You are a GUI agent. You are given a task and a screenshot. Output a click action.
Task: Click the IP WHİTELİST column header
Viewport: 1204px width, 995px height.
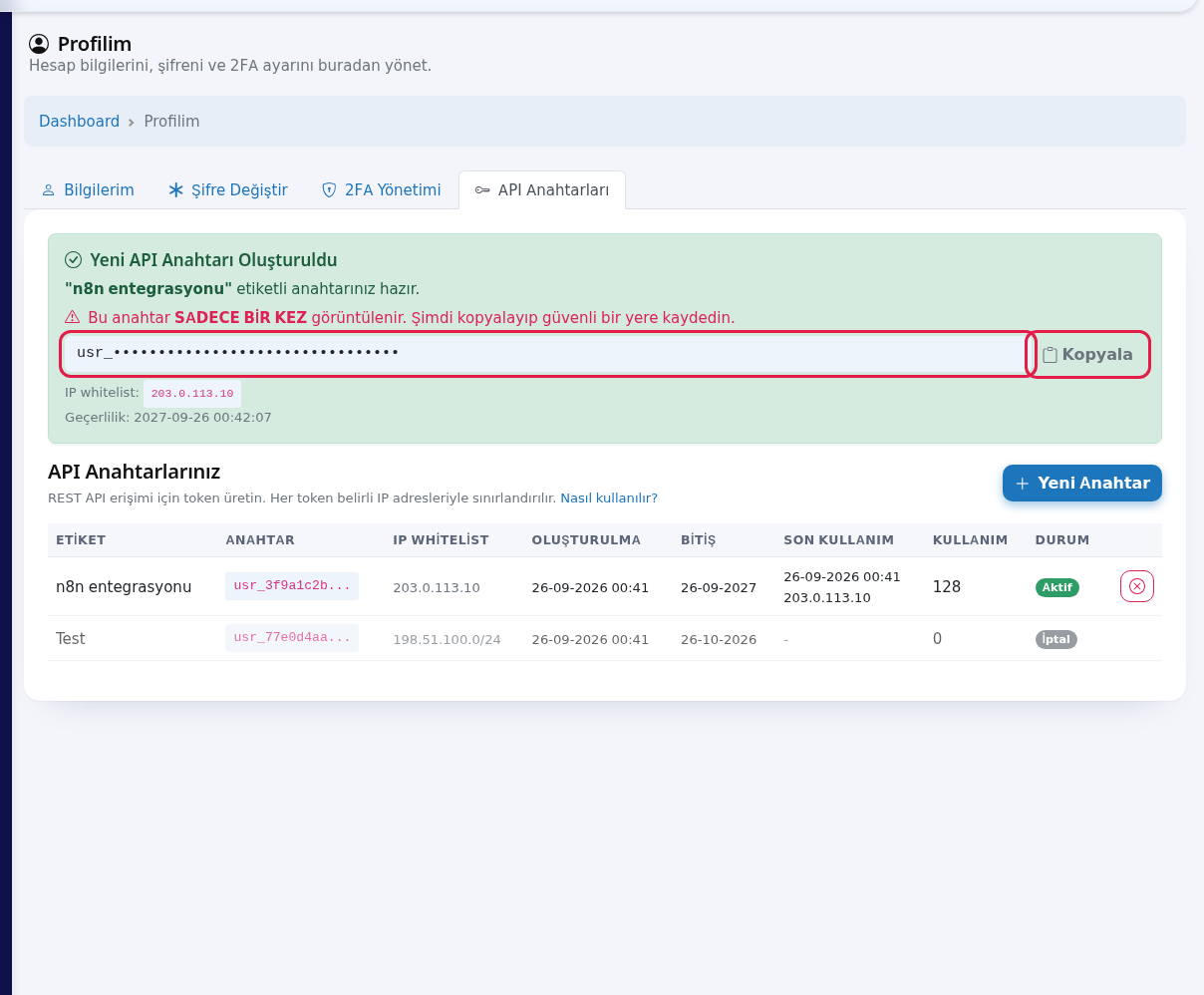pos(441,539)
